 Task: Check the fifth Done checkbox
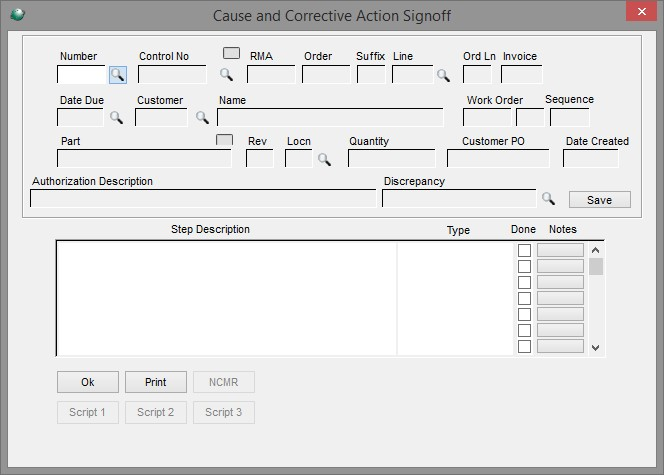[524, 315]
